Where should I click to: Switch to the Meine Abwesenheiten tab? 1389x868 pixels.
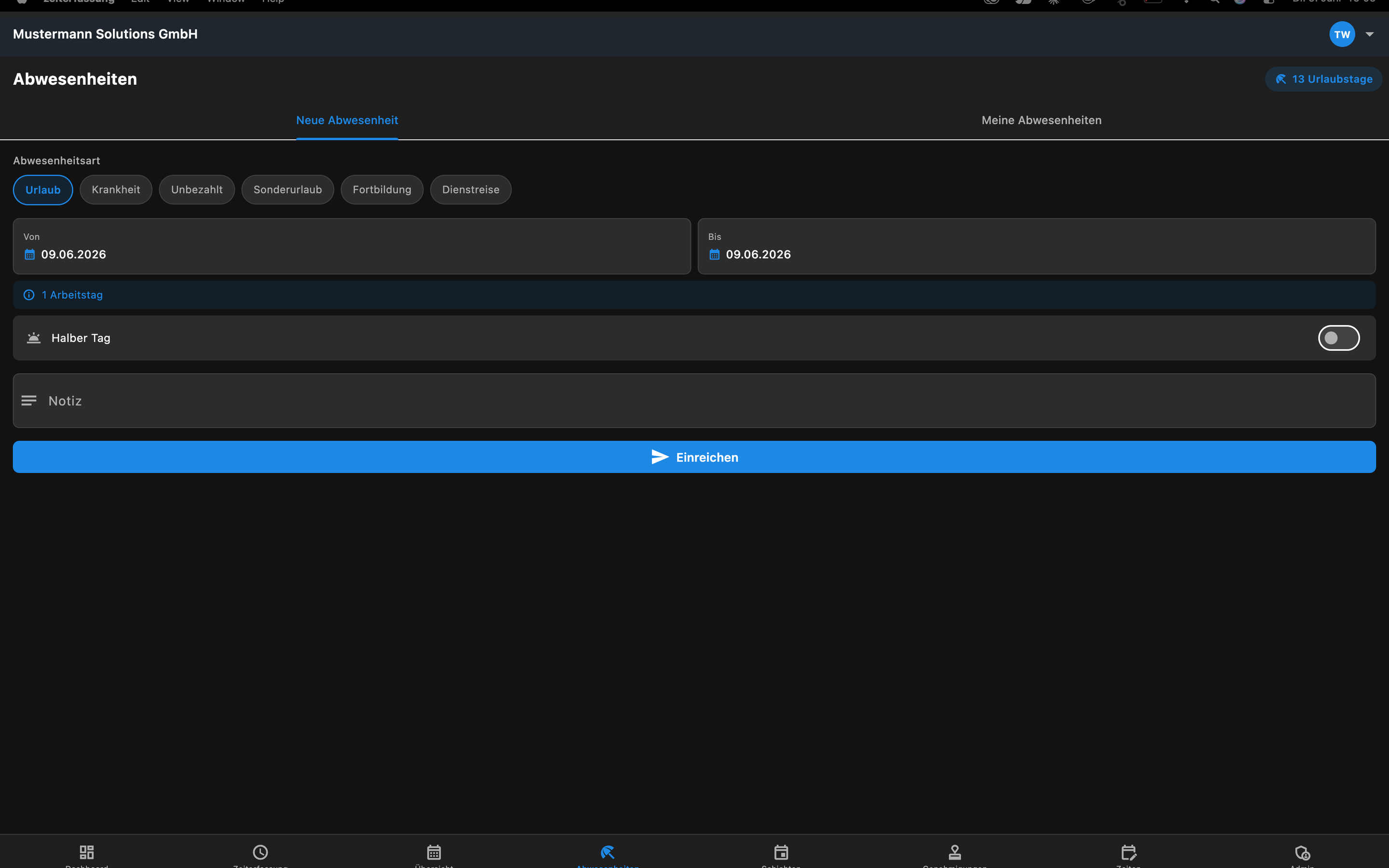click(1041, 121)
